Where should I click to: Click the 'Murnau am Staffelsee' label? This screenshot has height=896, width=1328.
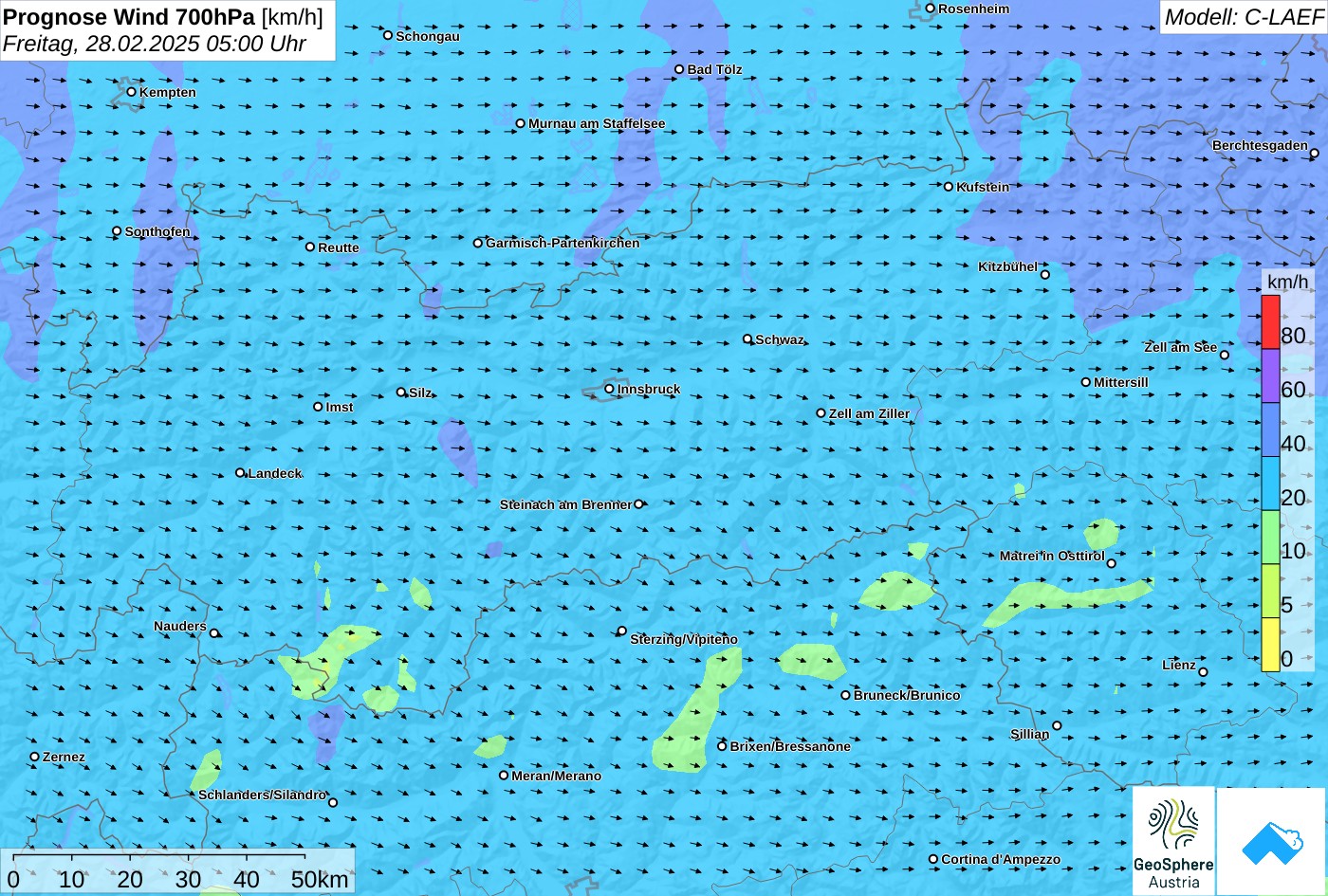[597, 123]
